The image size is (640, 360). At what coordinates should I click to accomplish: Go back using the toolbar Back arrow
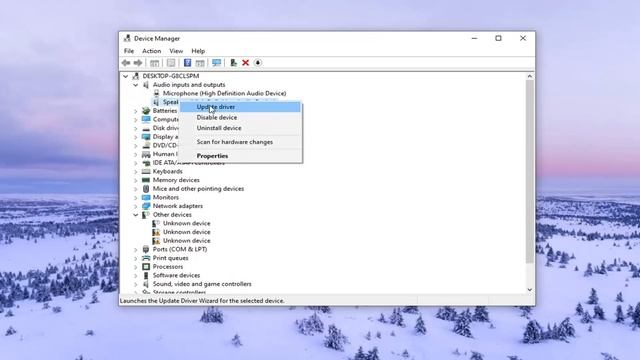click(126, 63)
